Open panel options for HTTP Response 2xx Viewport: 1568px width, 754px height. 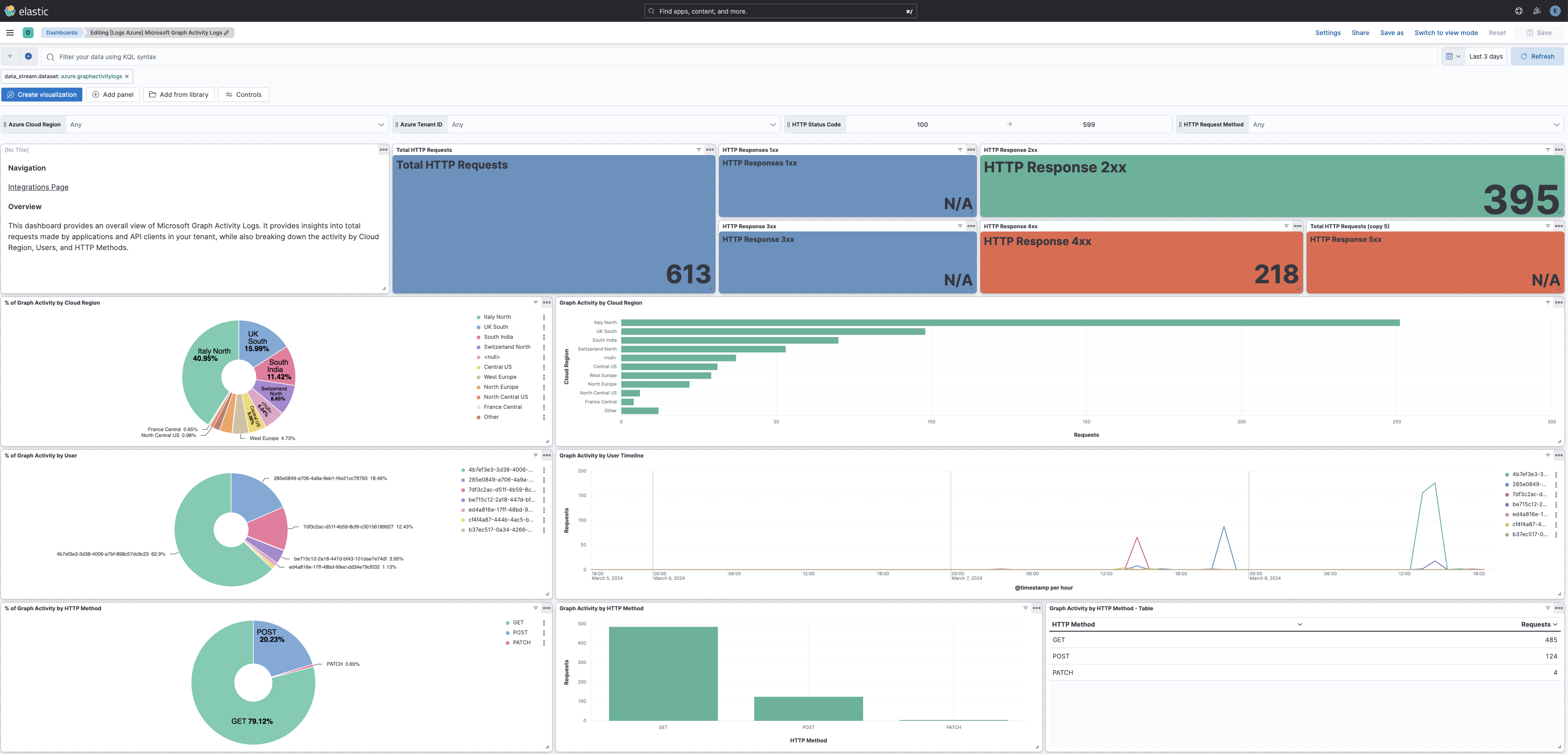(x=1557, y=150)
